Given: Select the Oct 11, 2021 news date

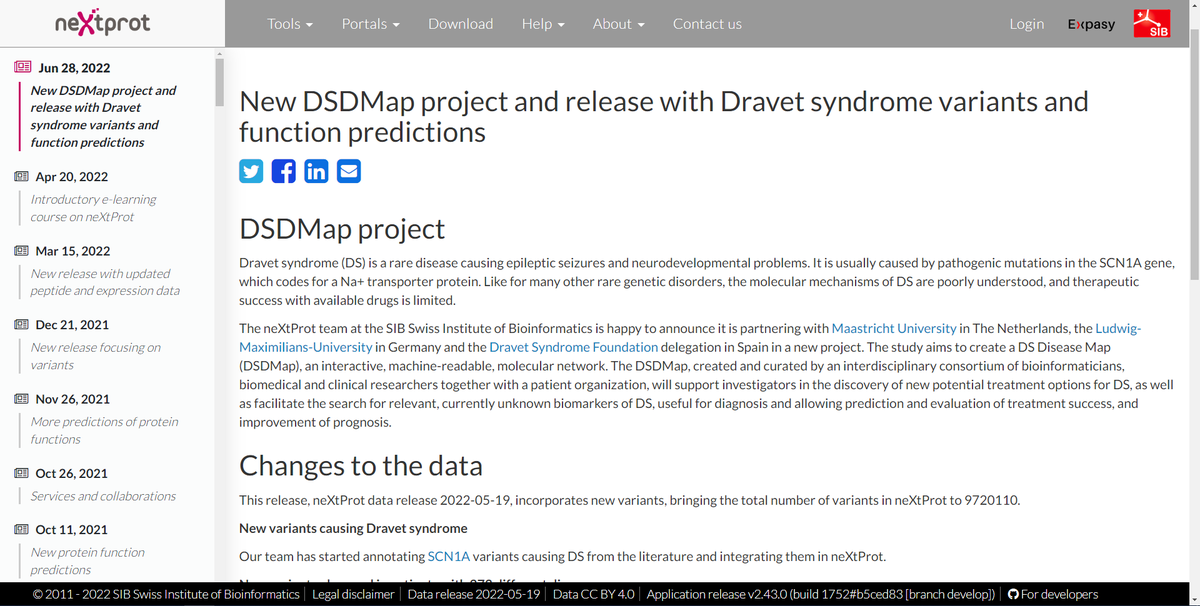Looking at the screenshot, I should coord(71,530).
